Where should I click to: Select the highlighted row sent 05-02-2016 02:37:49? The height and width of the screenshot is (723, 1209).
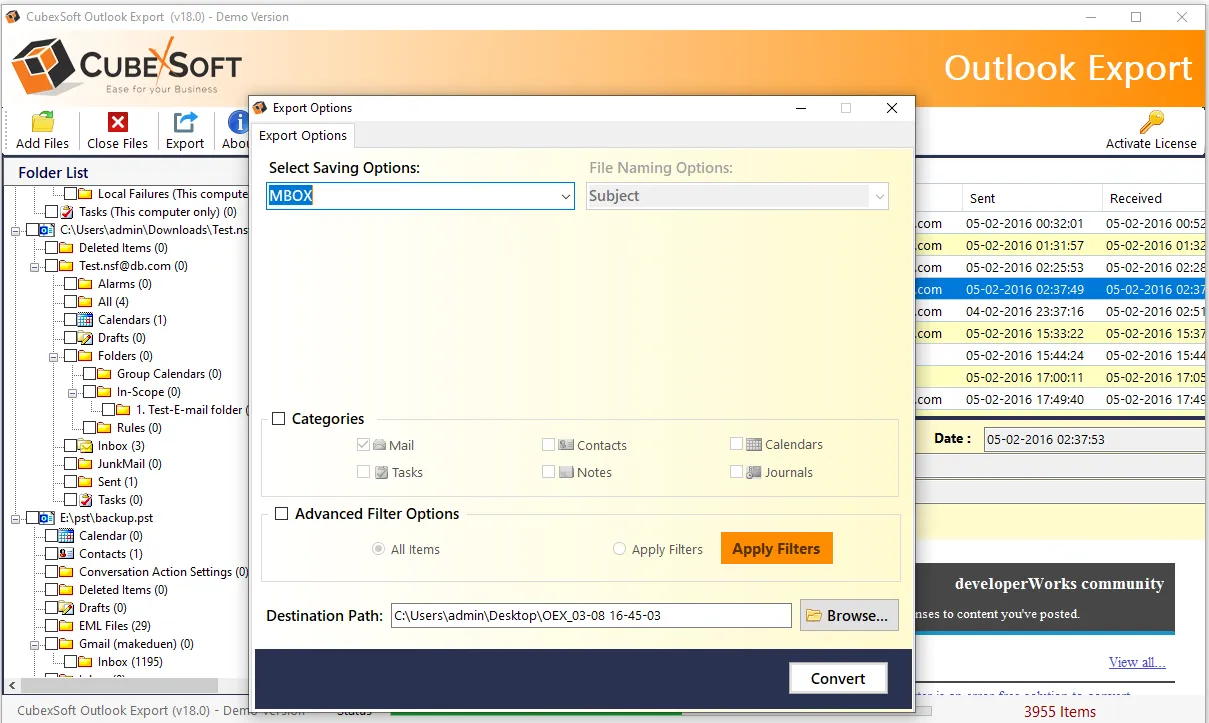(1061, 289)
